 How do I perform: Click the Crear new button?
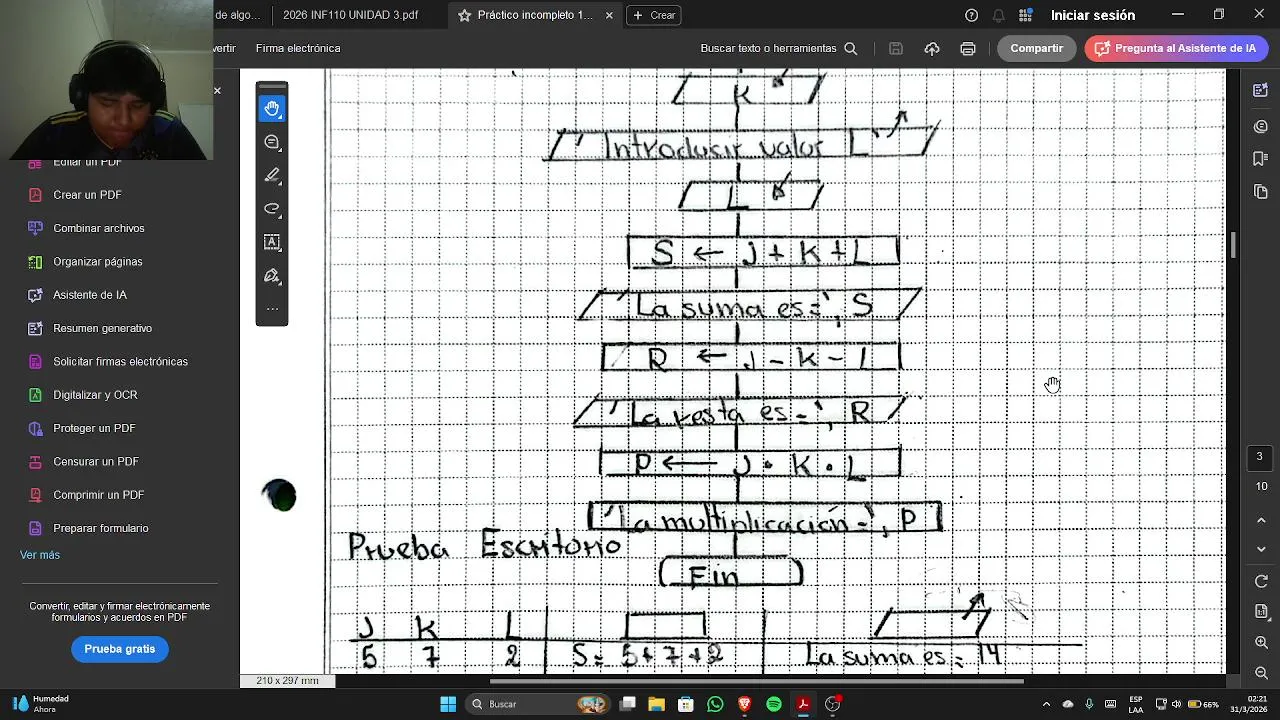click(x=654, y=15)
